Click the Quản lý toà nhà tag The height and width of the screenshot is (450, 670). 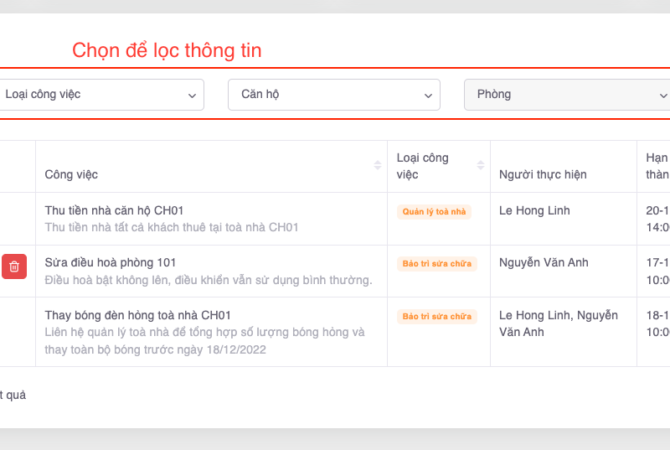433,212
